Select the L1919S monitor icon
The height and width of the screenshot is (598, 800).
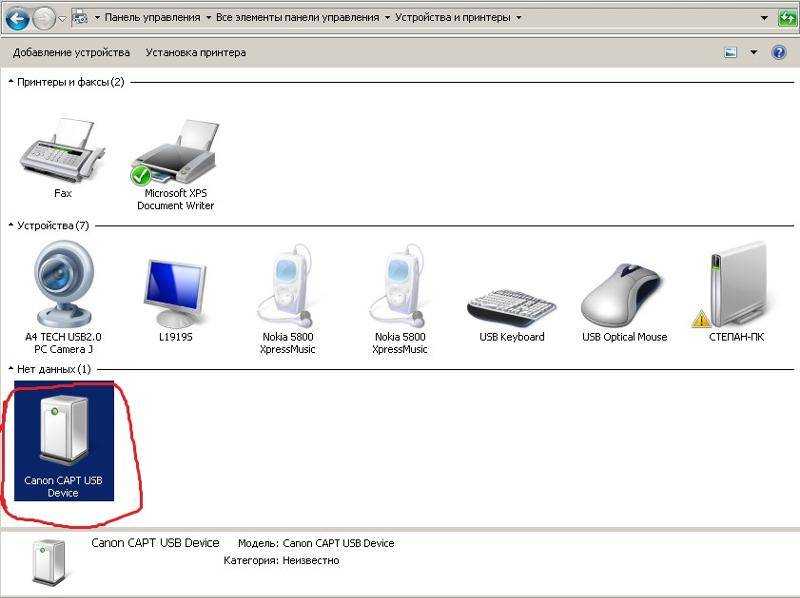point(176,300)
